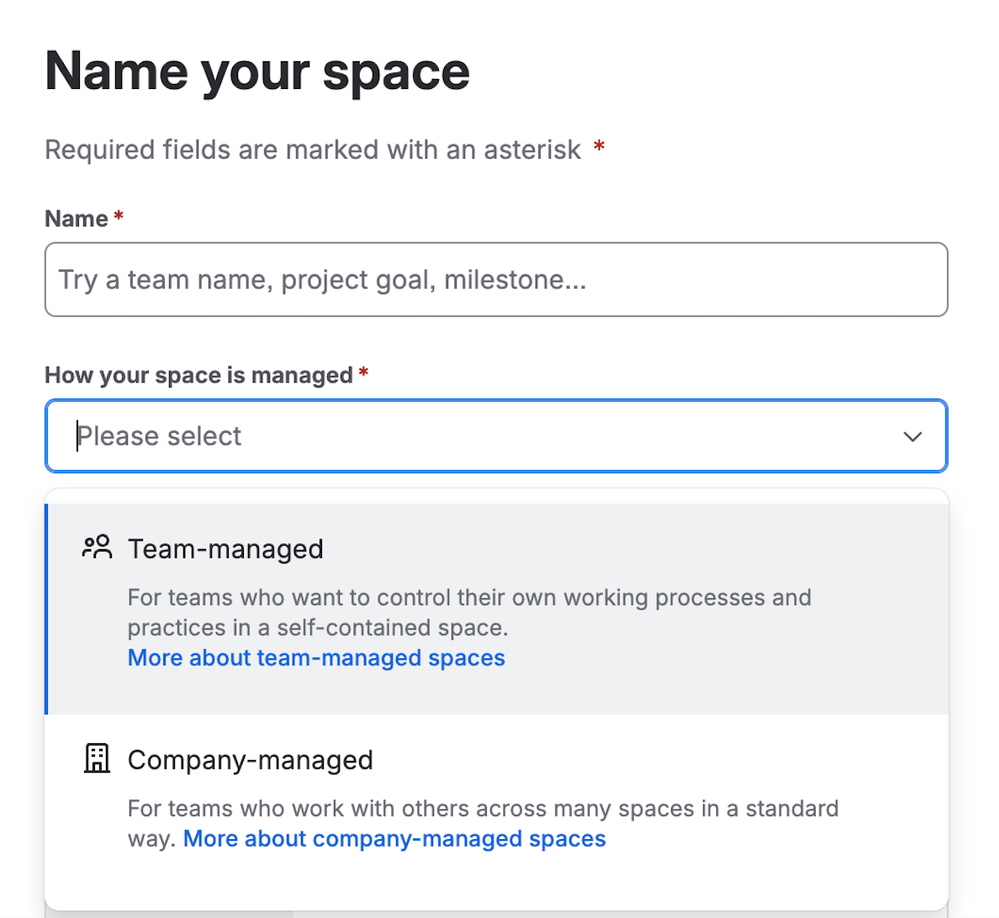Click the "Name your space" heading

tap(257, 72)
